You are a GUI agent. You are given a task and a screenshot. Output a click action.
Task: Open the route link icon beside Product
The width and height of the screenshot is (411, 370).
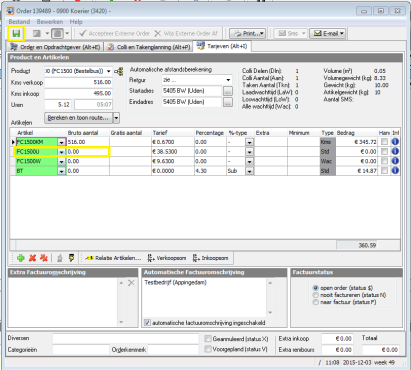(x=119, y=71)
